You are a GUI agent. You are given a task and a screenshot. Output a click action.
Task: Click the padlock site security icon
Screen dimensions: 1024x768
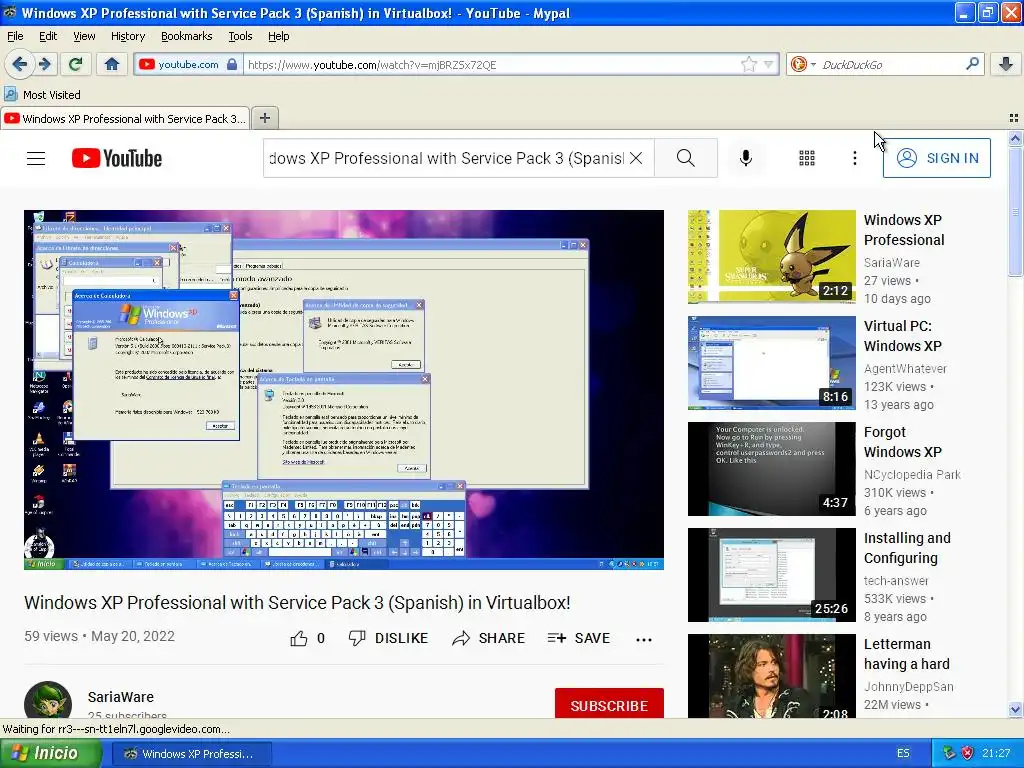tap(232, 64)
